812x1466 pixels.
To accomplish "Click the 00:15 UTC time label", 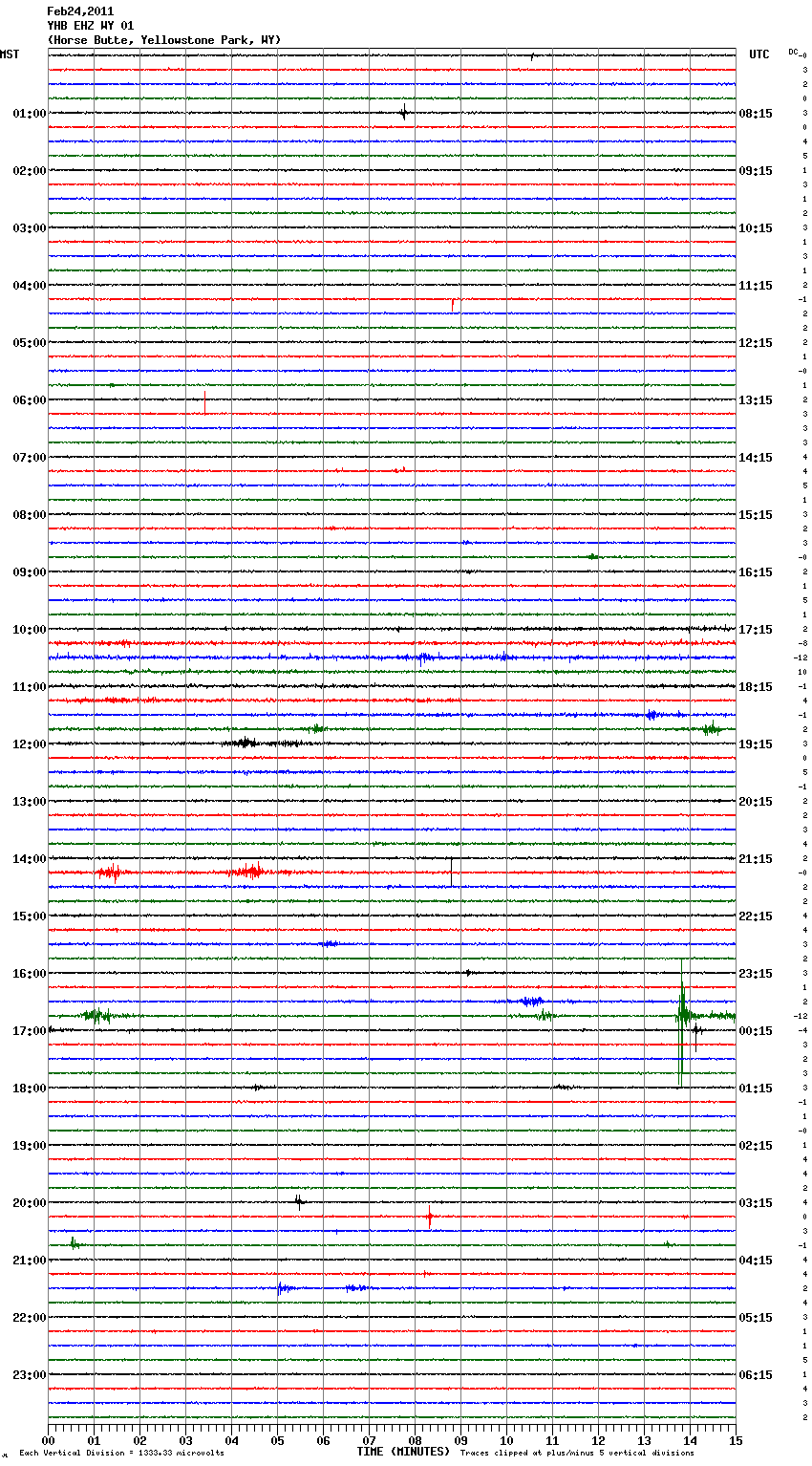I will [756, 1031].
